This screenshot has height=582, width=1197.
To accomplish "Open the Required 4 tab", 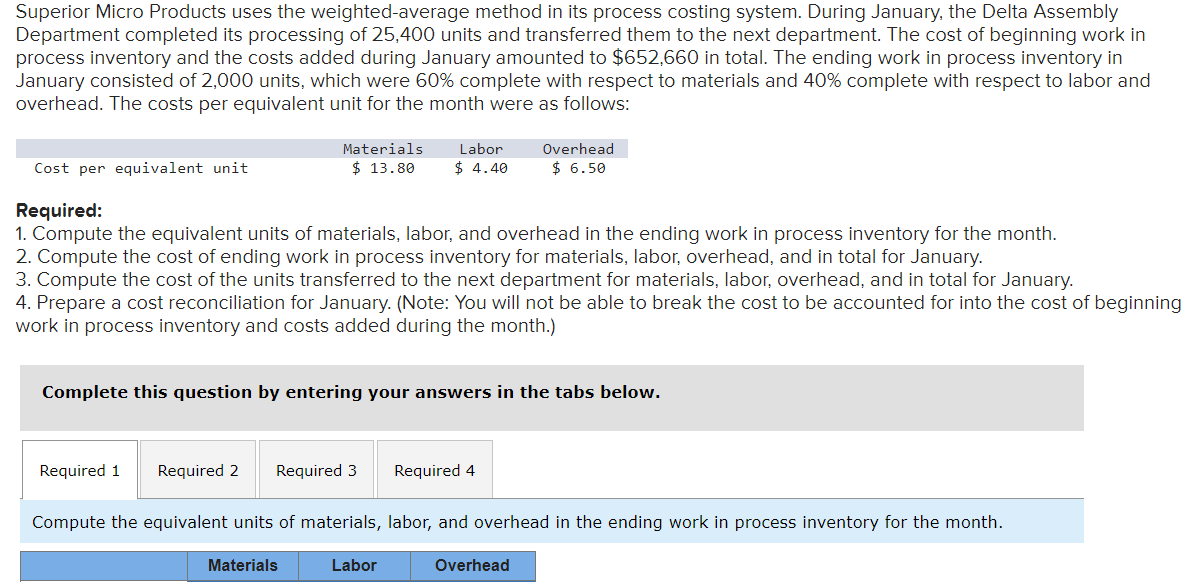I will click(x=434, y=469).
